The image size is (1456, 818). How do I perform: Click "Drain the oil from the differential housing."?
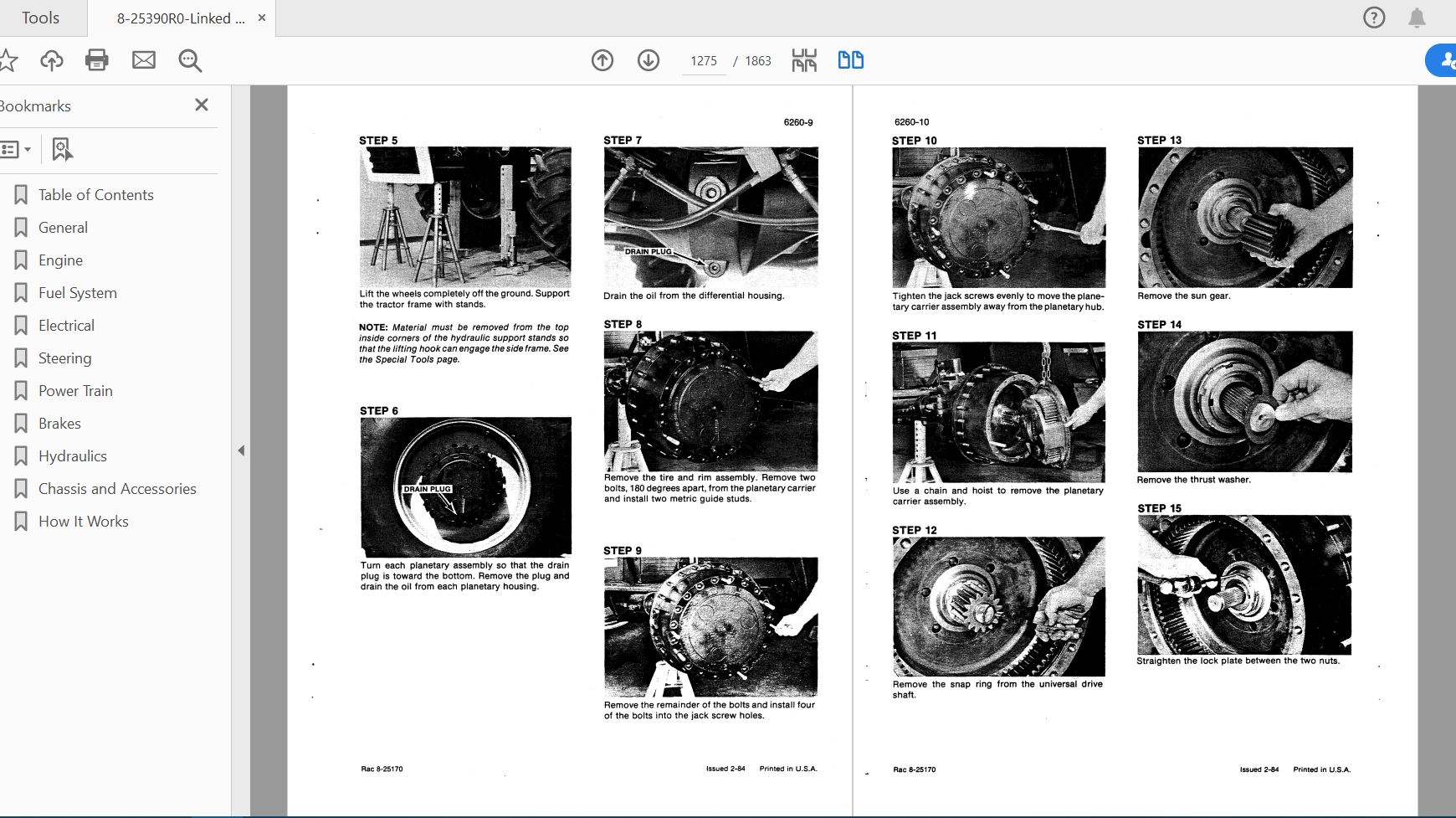pyautogui.click(x=694, y=296)
